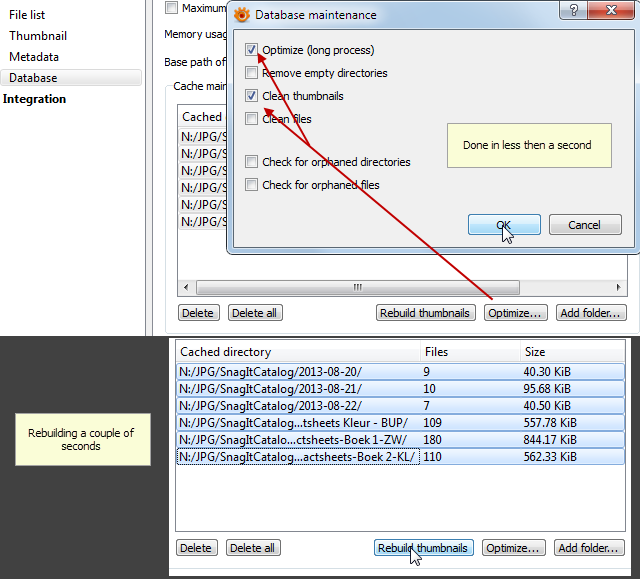This screenshot has height=579, width=640.
Task: Click lower panel Delete button
Action: click(196, 548)
